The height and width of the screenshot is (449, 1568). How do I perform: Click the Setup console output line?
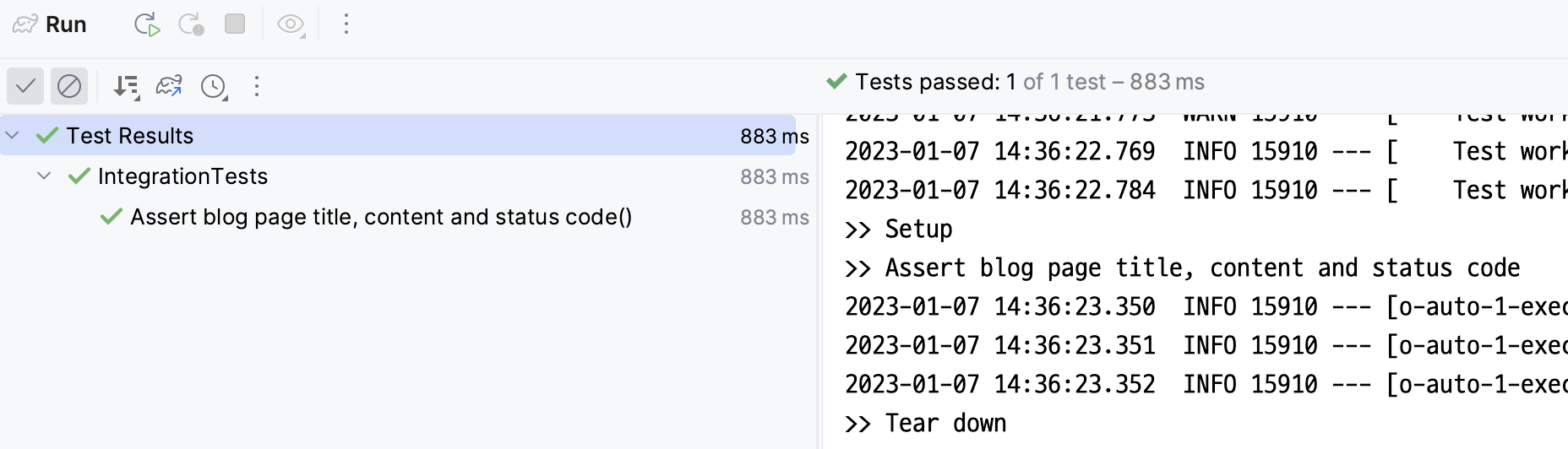pyautogui.click(x=899, y=229)
